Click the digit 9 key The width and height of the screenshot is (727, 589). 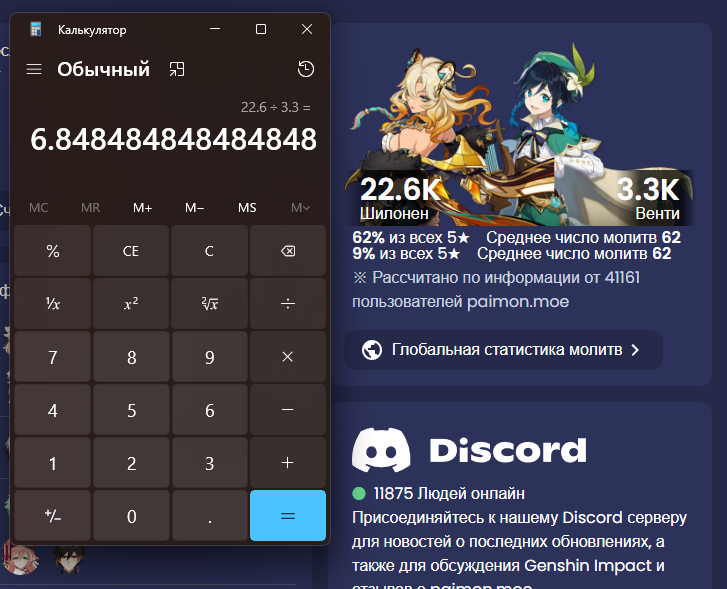click(x=209, y=357)
